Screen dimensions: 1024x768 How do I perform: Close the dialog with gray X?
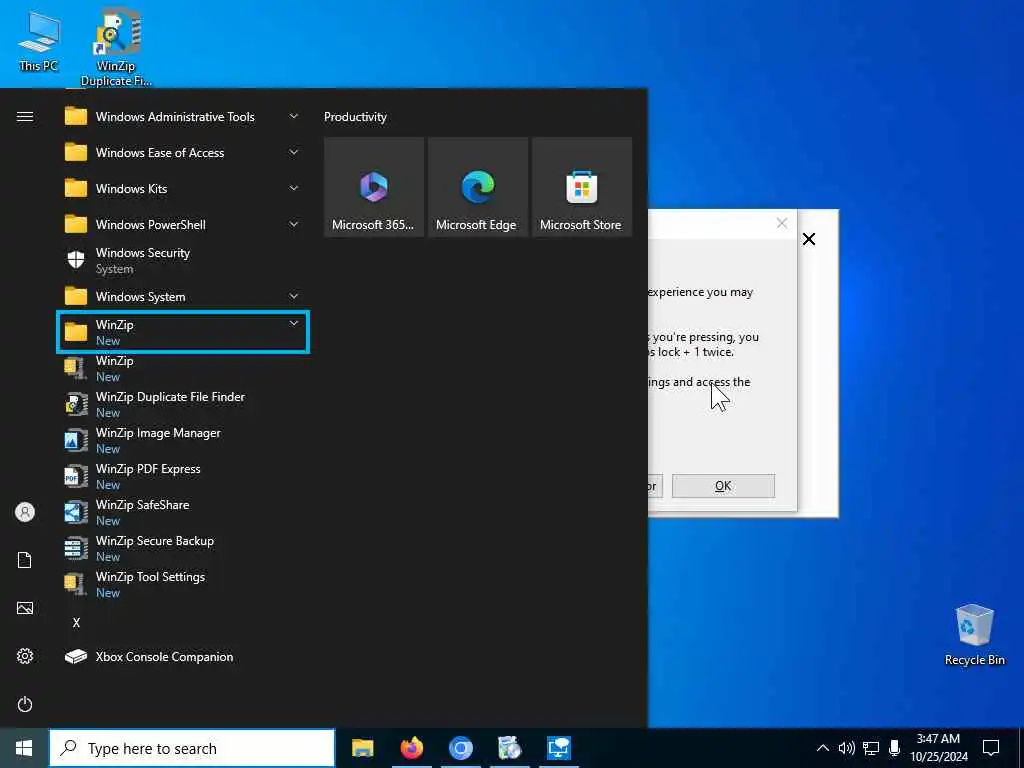(x=782, y=223)
